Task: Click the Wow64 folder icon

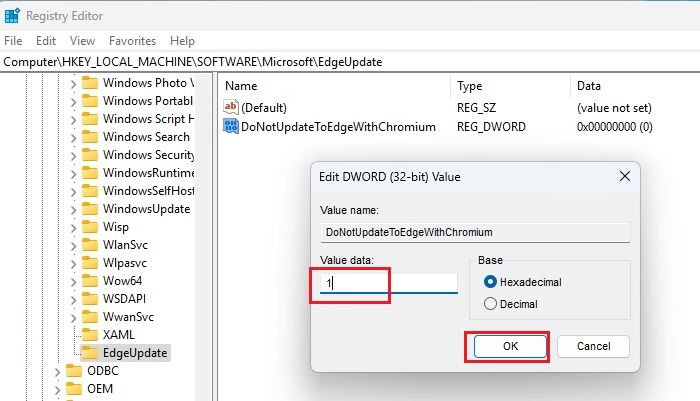Action: tap(90, 281)
